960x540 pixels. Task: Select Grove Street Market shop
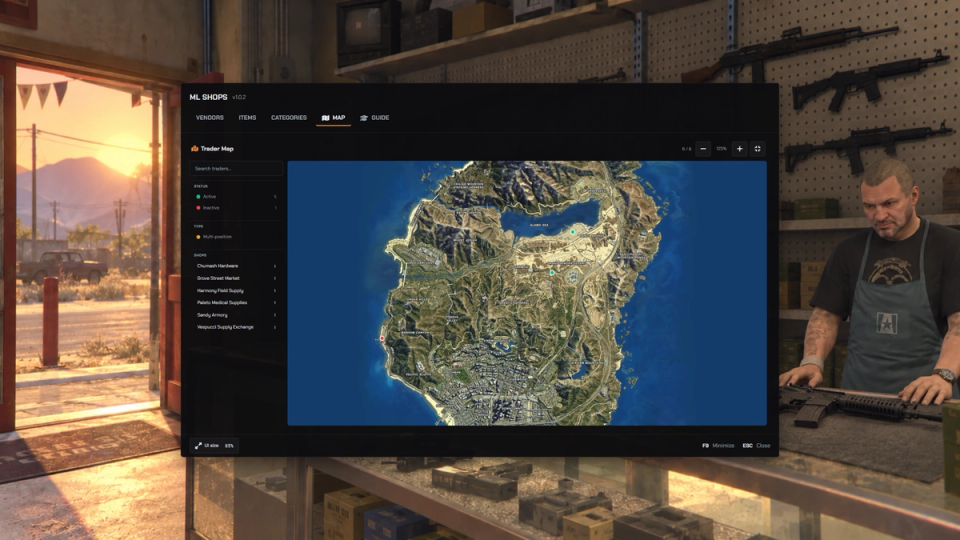[236, 279]
